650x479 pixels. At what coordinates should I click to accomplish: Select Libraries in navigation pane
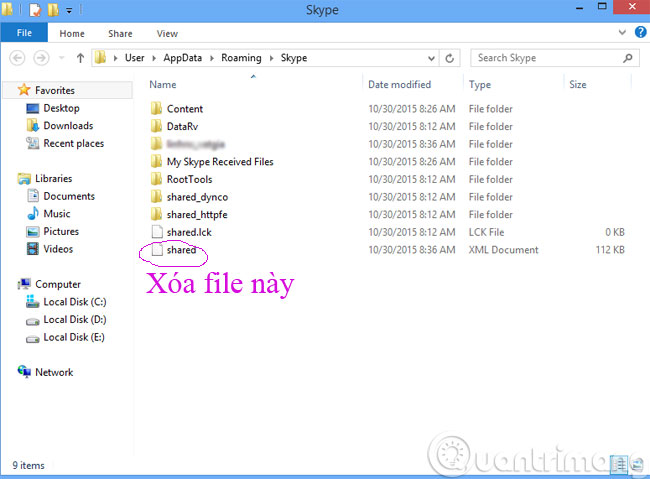(53, 178)
